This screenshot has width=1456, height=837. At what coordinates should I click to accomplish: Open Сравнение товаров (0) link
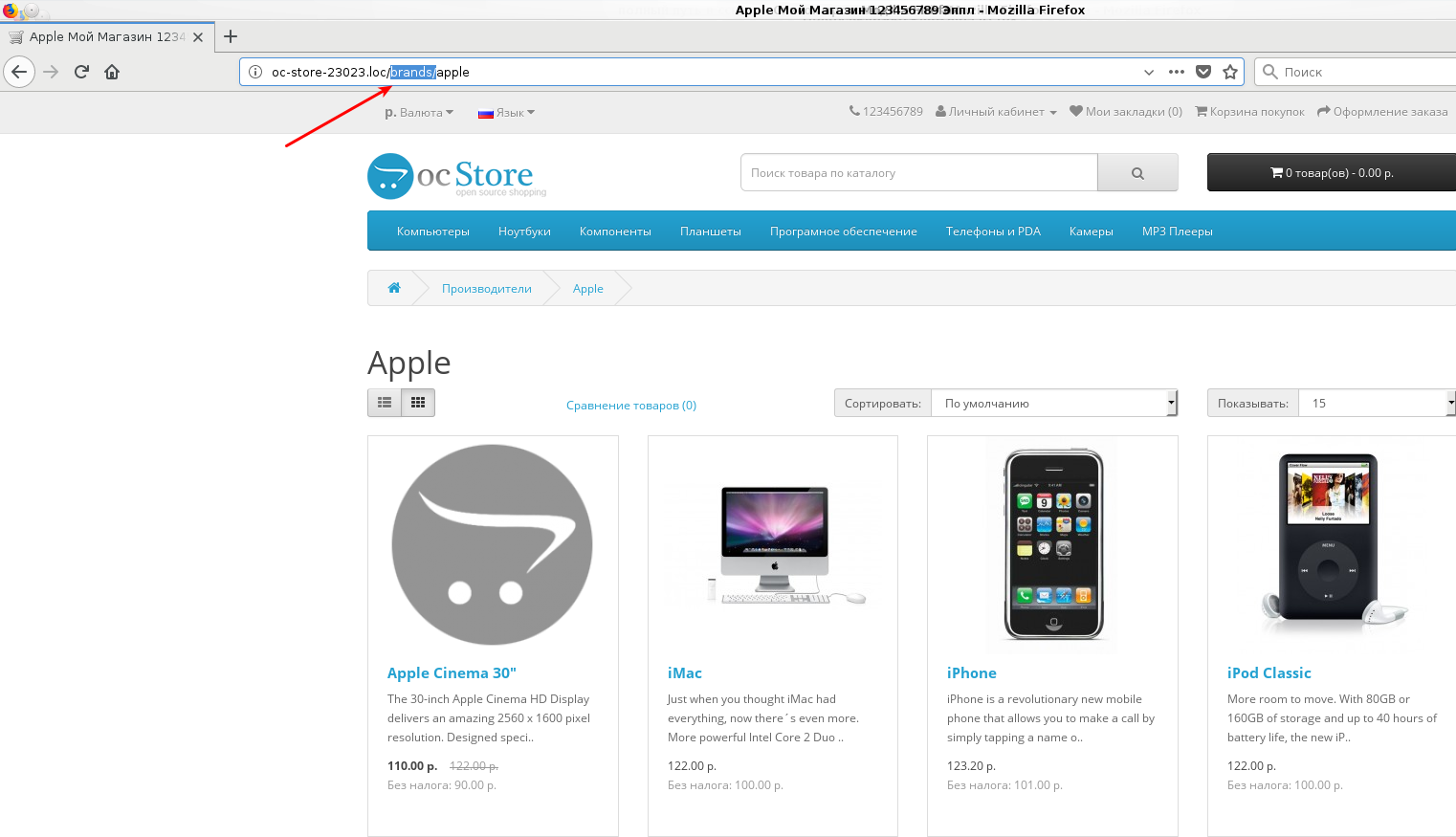631,406
